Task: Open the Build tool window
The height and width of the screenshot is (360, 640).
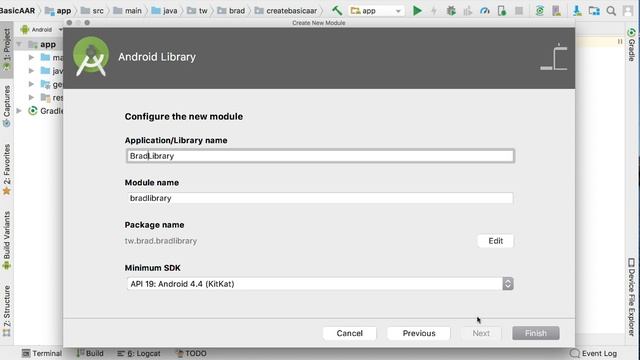Action: pos(90,353)
